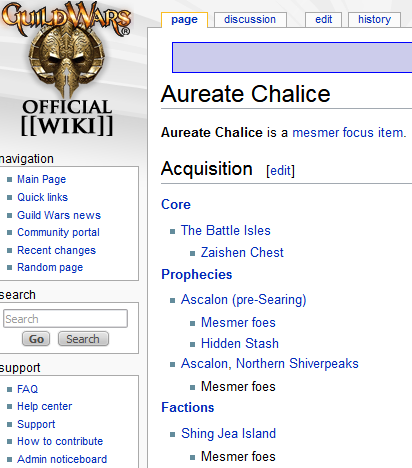Image resolution: width=412 pixels, height=468 pixels.
Task: Click the Go button
Action: 36,339
